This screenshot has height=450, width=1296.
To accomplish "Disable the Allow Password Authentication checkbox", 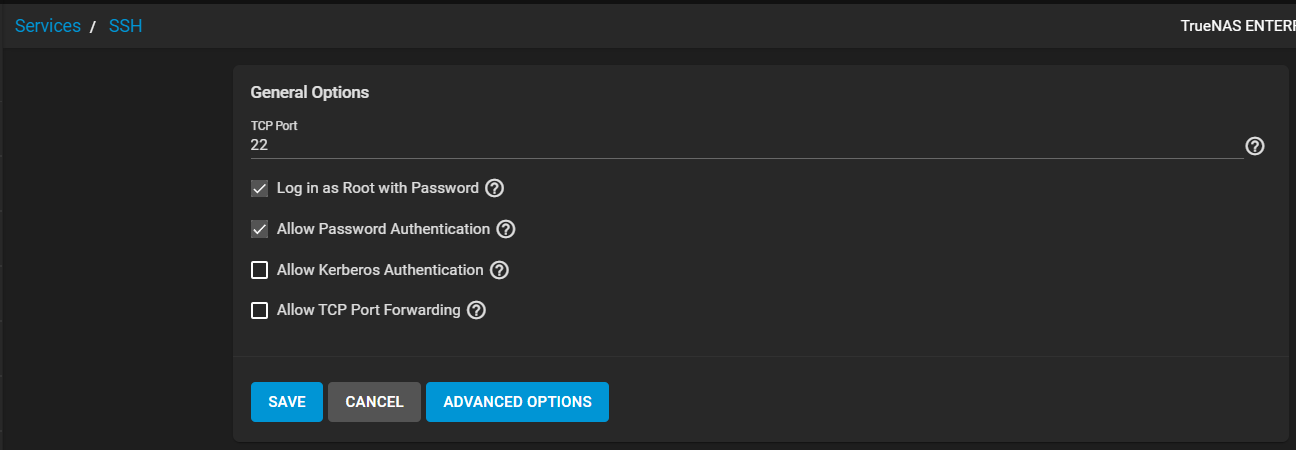I will pos(260,229).
